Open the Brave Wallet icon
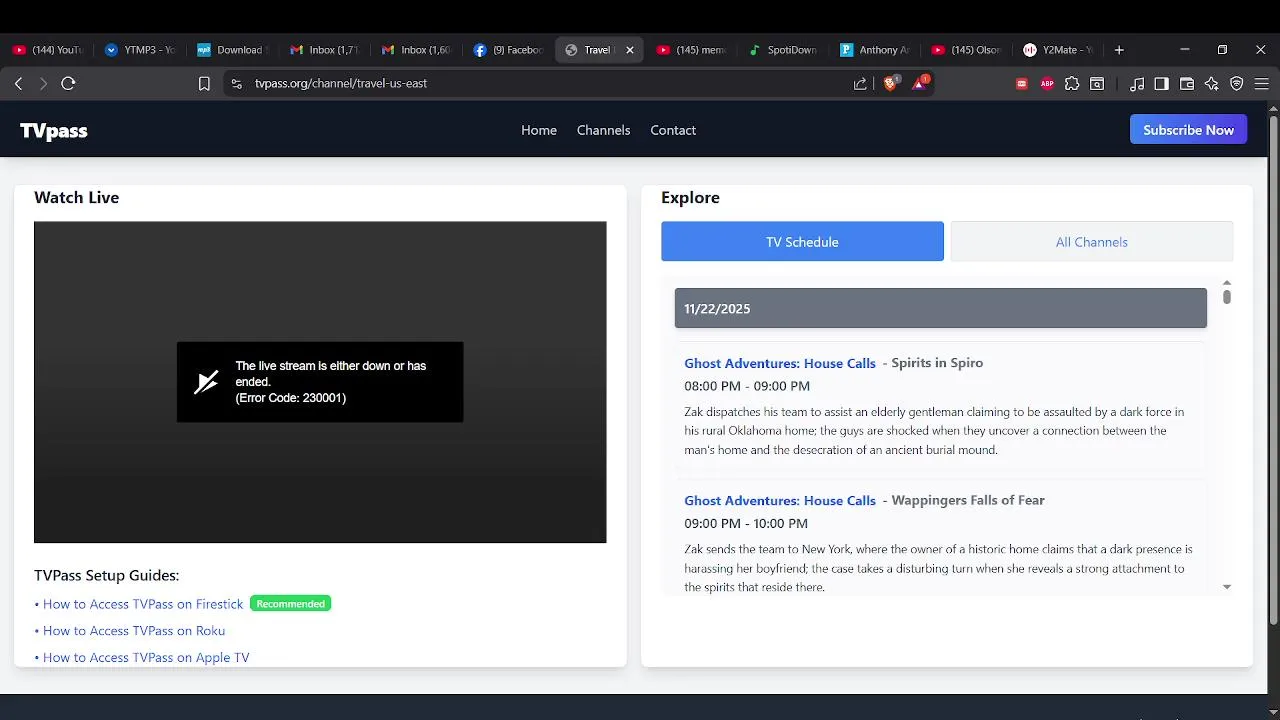 (x=1187, y=84)
